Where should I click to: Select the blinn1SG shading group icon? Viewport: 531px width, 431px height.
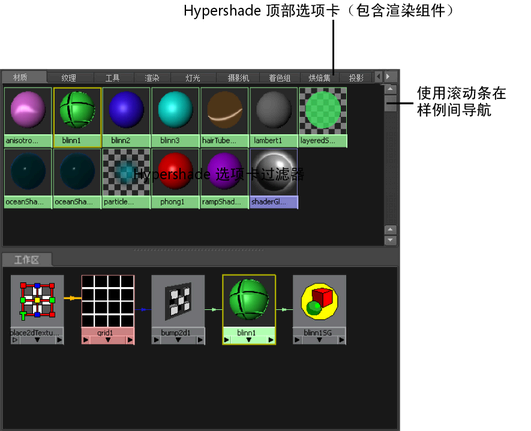click(x=319, y=301)
